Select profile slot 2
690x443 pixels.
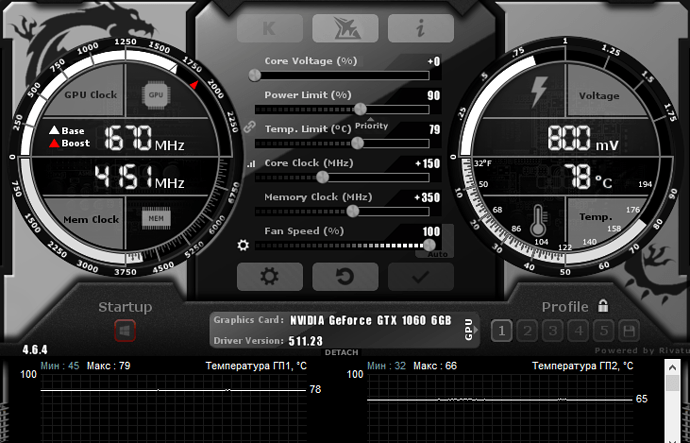pos(527,331)
